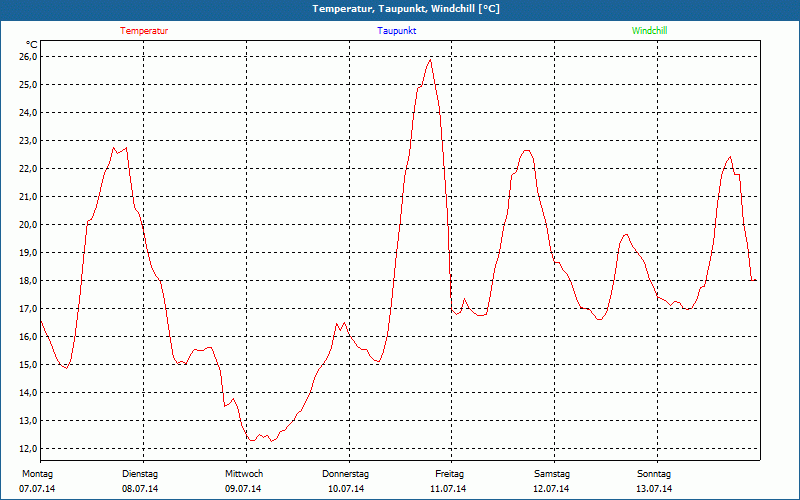Image resolution: width=800 pixels, height=500 pixels.
Task: Click the Wednesday temperature minimum near 12°C
Action: [x=272, y=441]
